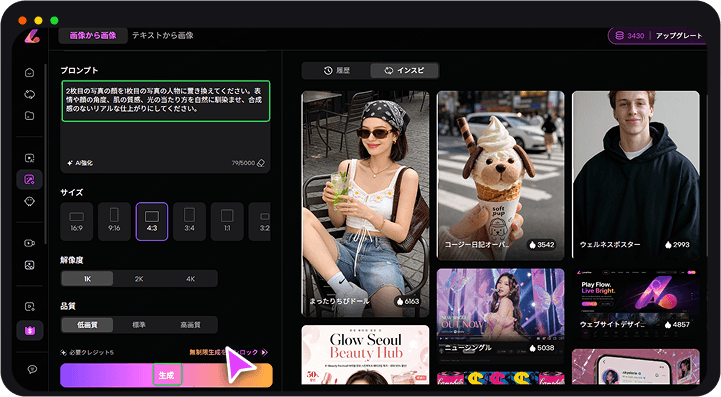
Task: Select the 1:1 size option
Action: tap(227, 221)
